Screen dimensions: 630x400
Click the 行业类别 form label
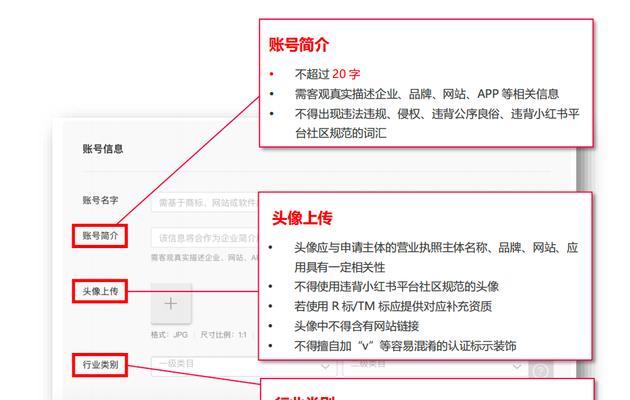coord(100,365)
